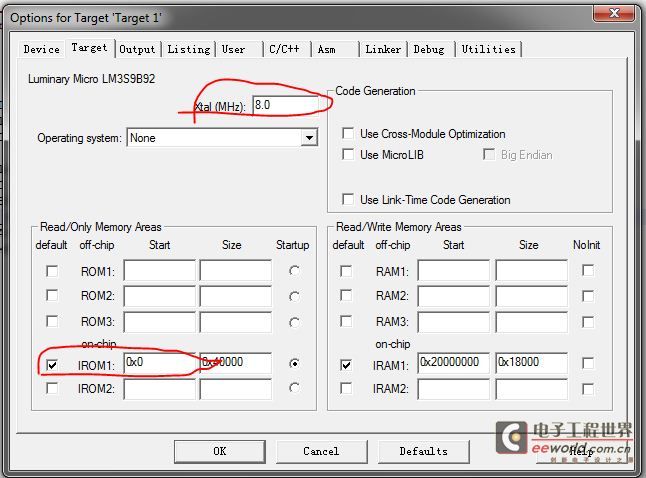Screen dimensions: 646x478
Task: Click the ROM2 Size field
Action: coord(236,296)
